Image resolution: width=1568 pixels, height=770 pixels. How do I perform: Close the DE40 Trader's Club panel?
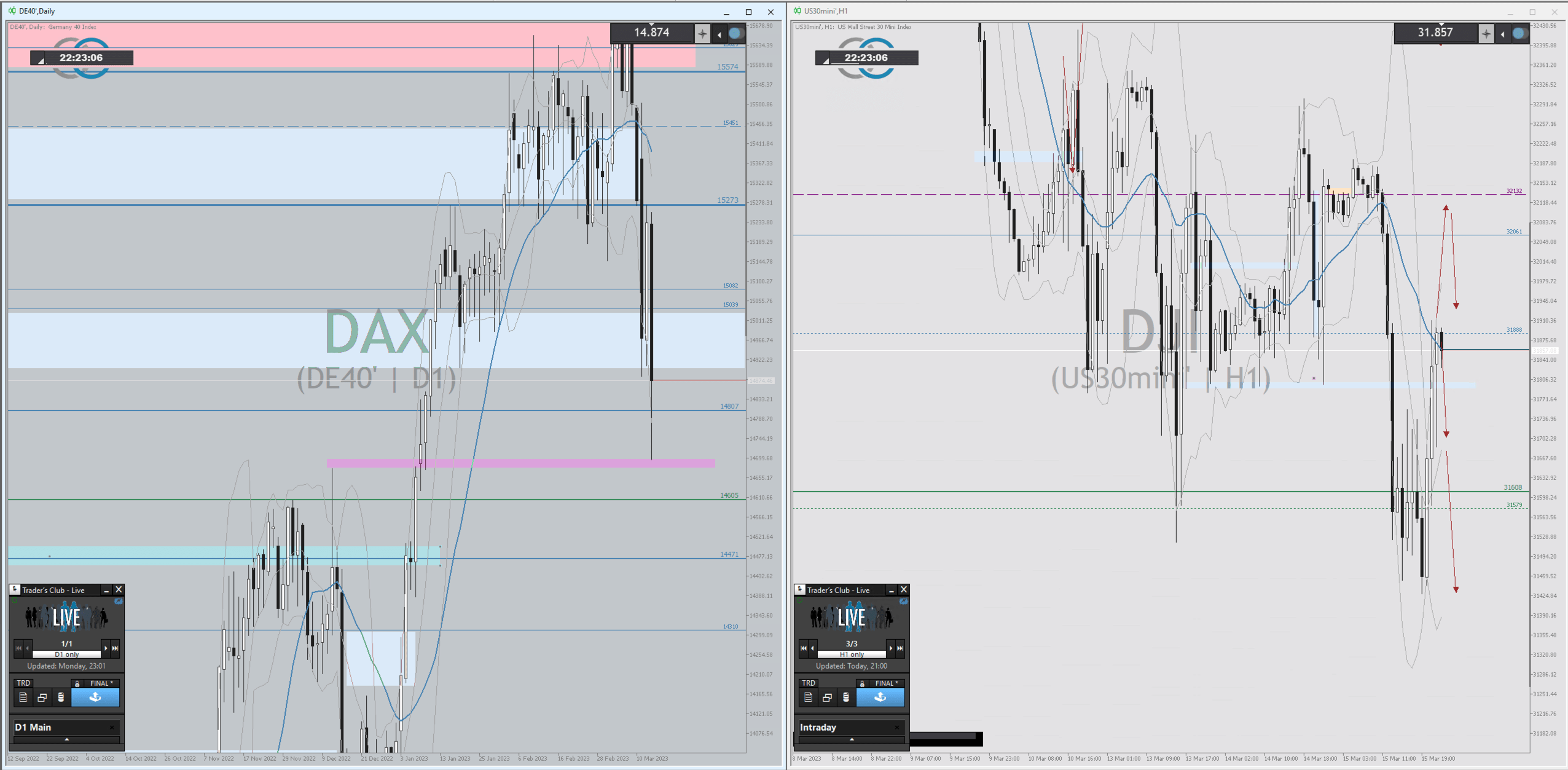tap(119, 590)
